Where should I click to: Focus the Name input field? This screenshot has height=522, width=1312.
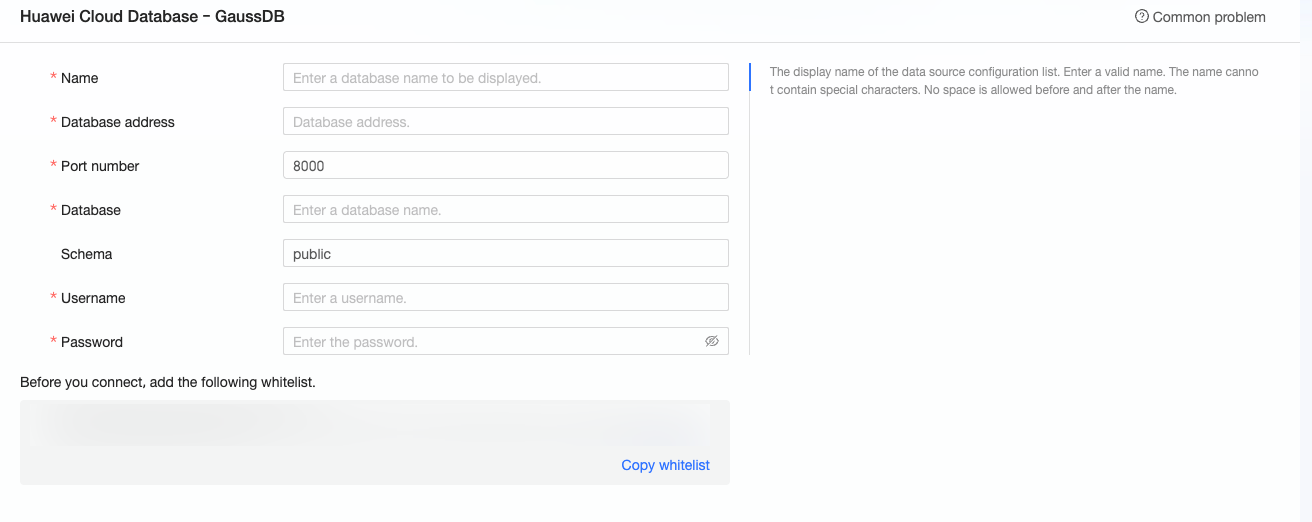(505, 78)
